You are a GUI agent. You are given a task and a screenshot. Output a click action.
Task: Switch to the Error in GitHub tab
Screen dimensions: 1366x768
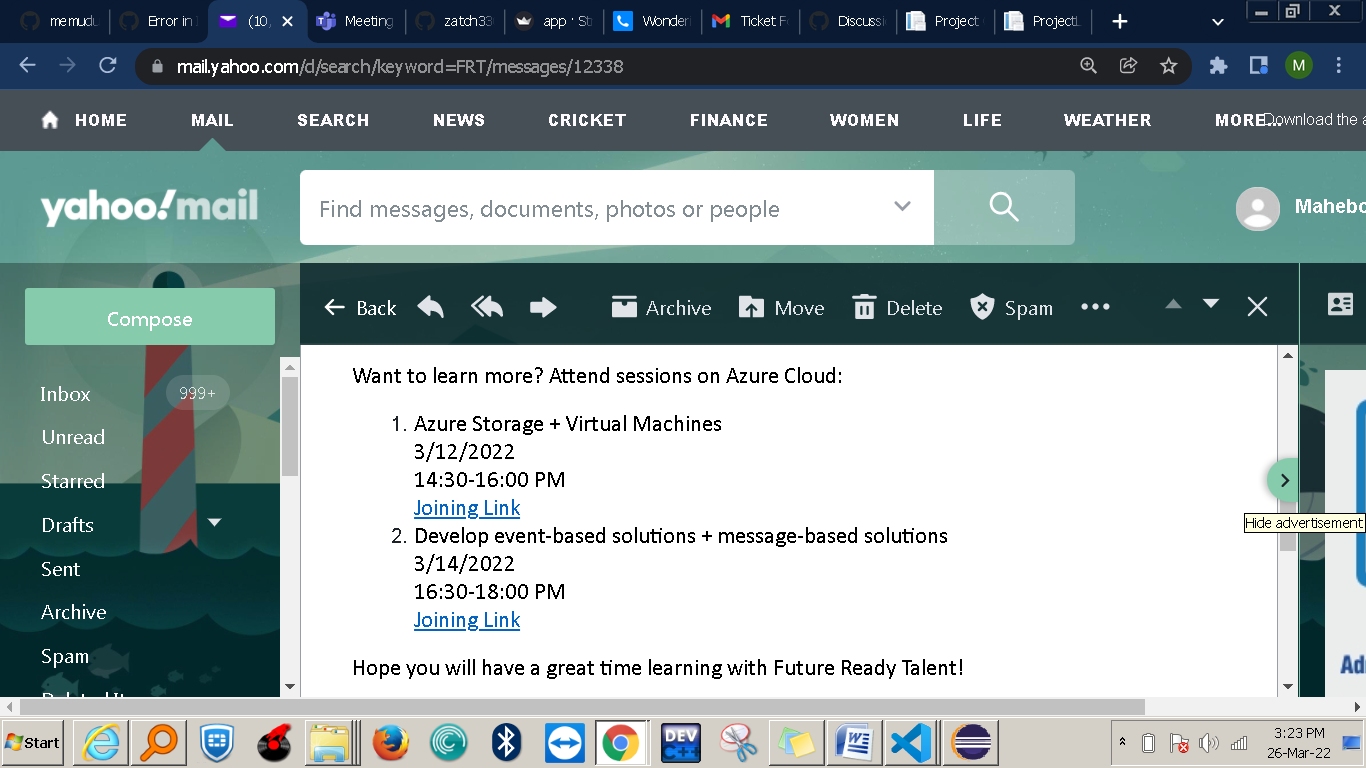click(x=158, y=21)
